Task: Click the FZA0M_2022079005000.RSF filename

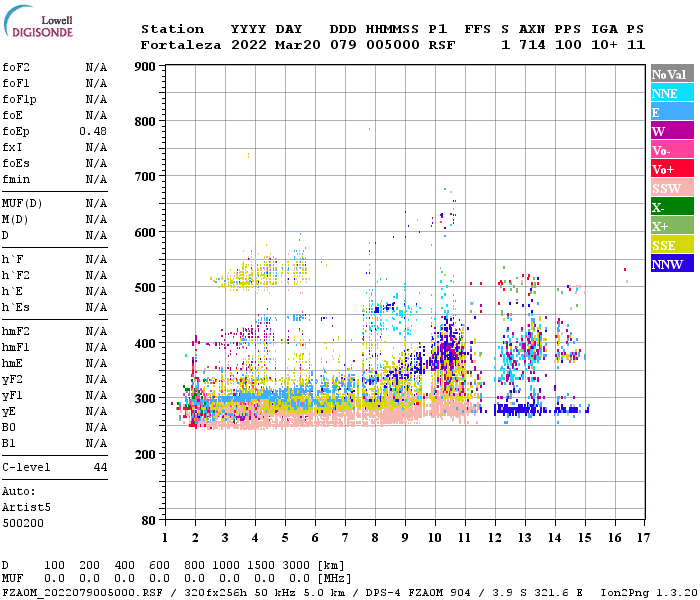Action: 82,593
